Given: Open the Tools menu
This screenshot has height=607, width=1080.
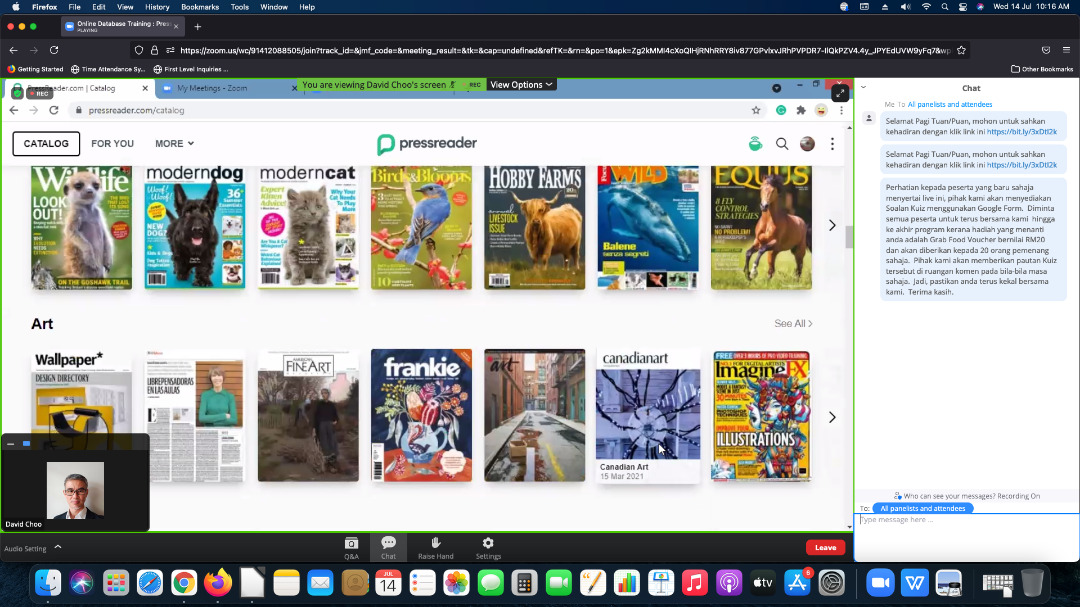Looking at the screenshot, I should 240,7.
